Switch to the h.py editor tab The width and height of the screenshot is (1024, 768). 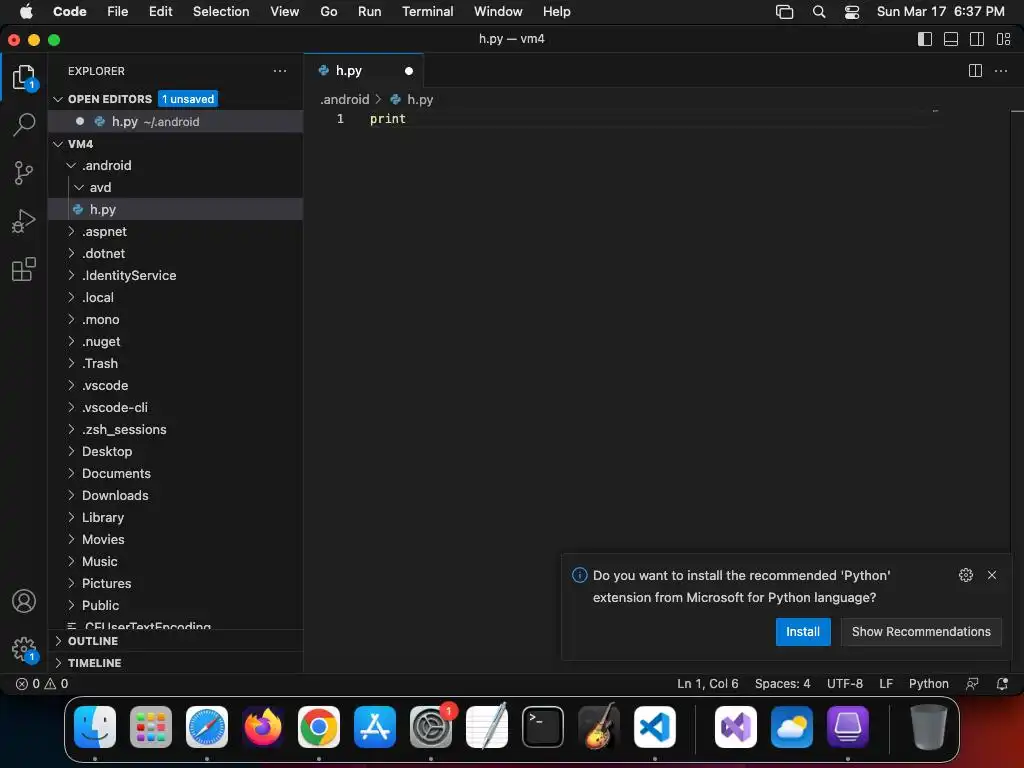pos(364,71)
